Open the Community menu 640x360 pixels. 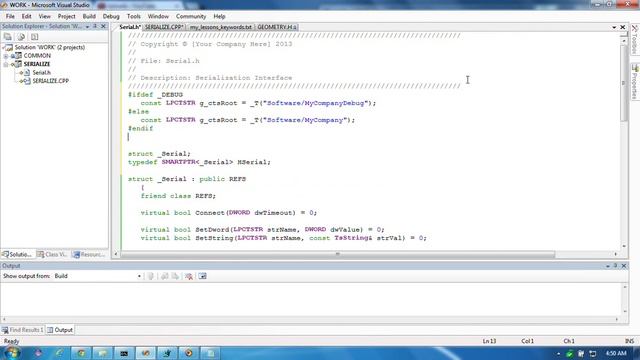coord(191,16)
